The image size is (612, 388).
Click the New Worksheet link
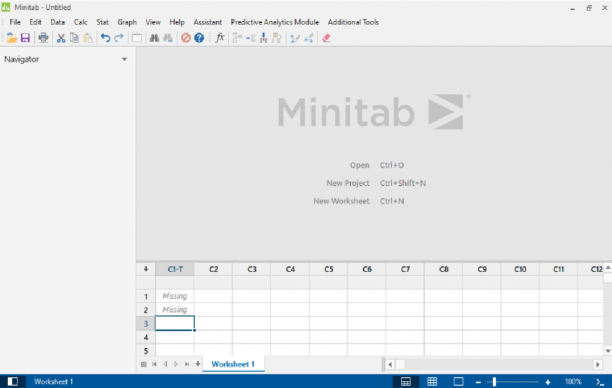(341, 201)
